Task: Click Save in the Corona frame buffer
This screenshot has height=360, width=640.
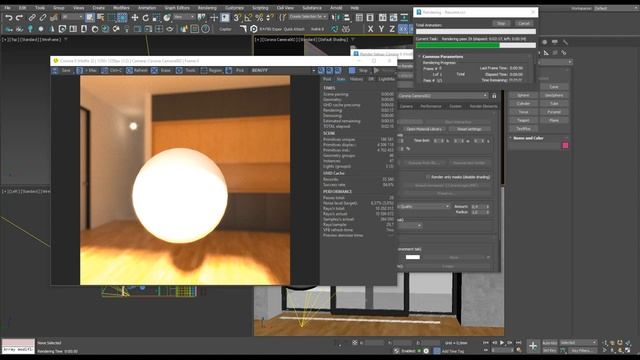Action: click(62, 71)
